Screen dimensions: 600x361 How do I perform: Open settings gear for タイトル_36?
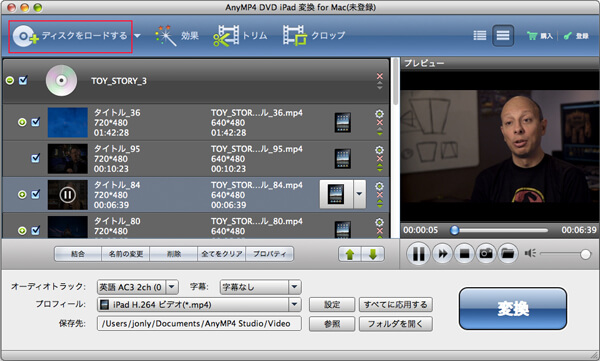[x=379, y=114]
